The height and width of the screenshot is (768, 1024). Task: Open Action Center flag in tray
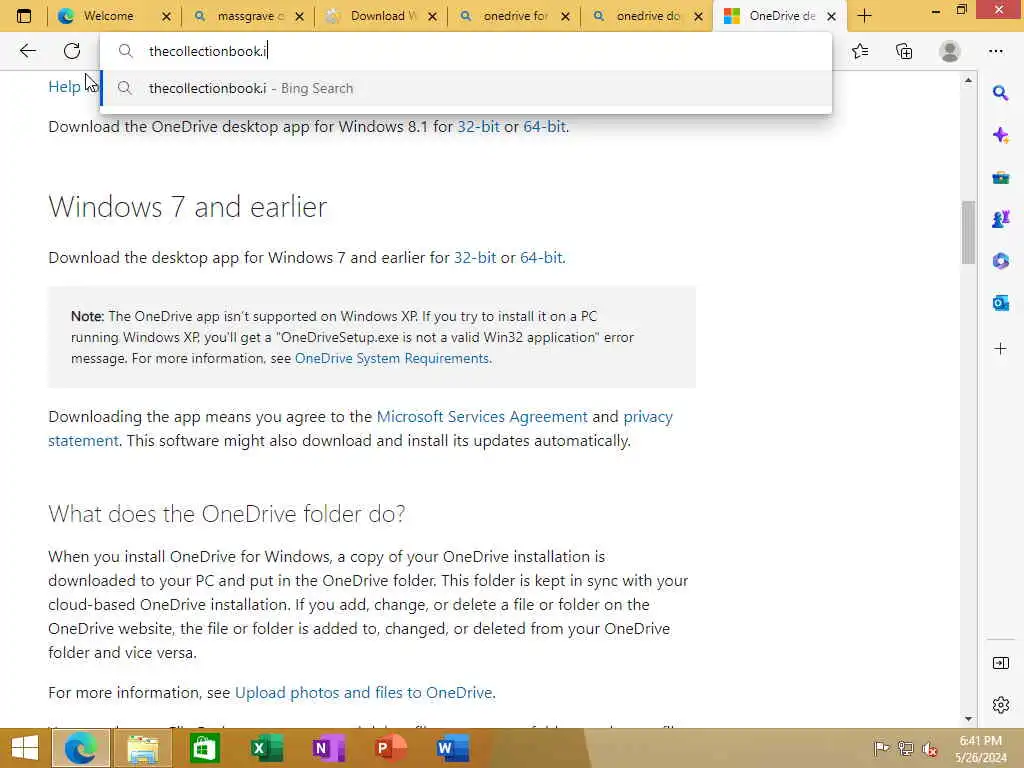coord(881,748)
